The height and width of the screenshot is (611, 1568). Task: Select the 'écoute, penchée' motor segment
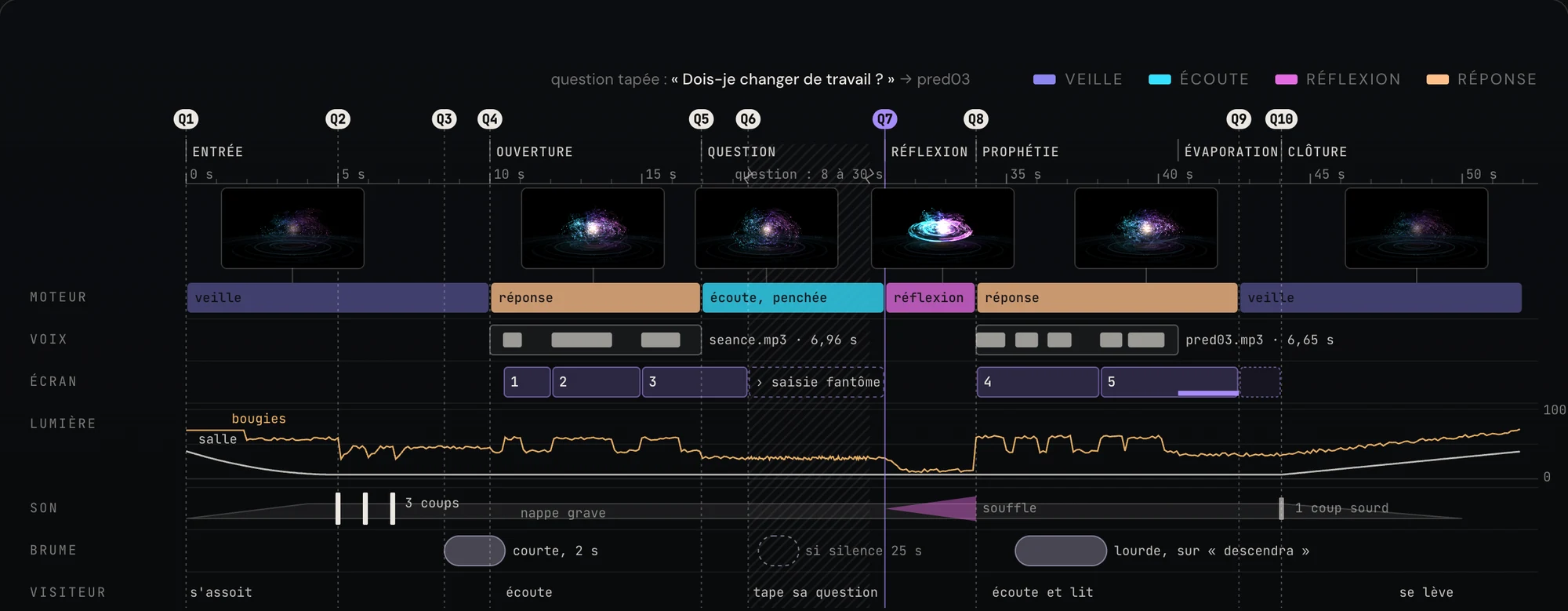click(793, 298)
